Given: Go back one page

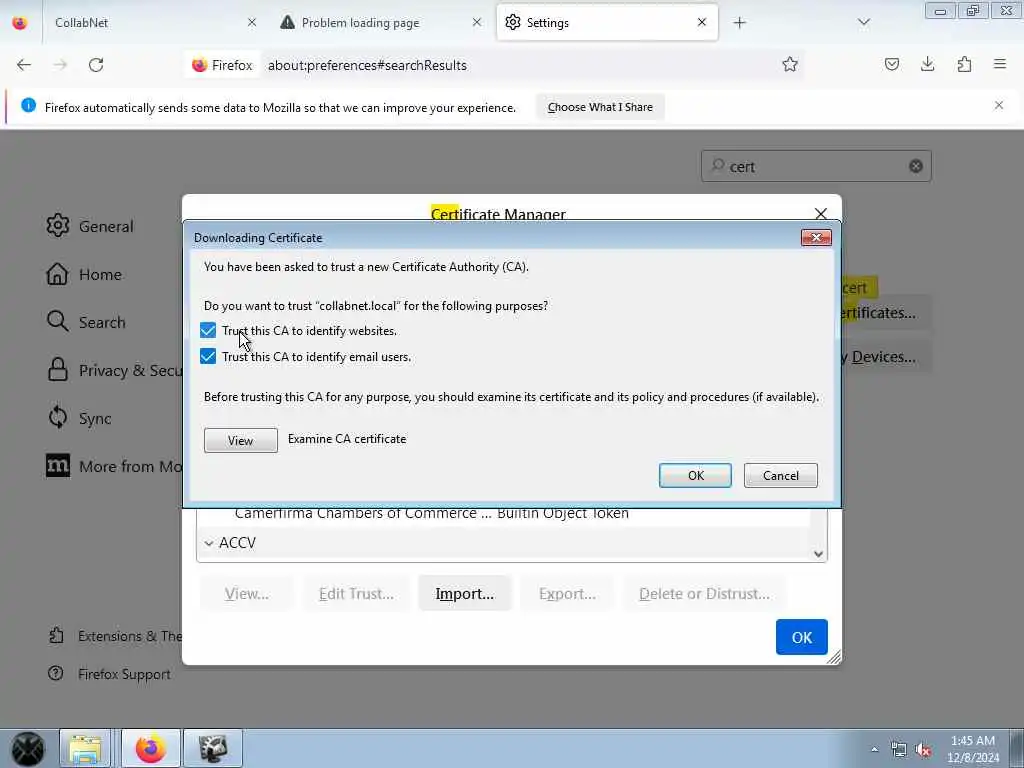Looking at the screenshot, I should pyautogui.click(x=24, y=65).
